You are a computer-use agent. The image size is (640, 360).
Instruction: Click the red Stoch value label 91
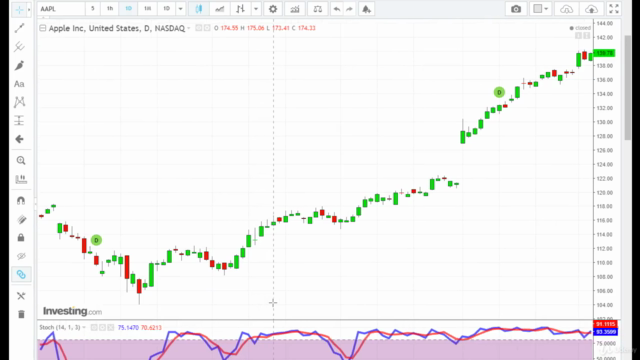coord(605,324)
